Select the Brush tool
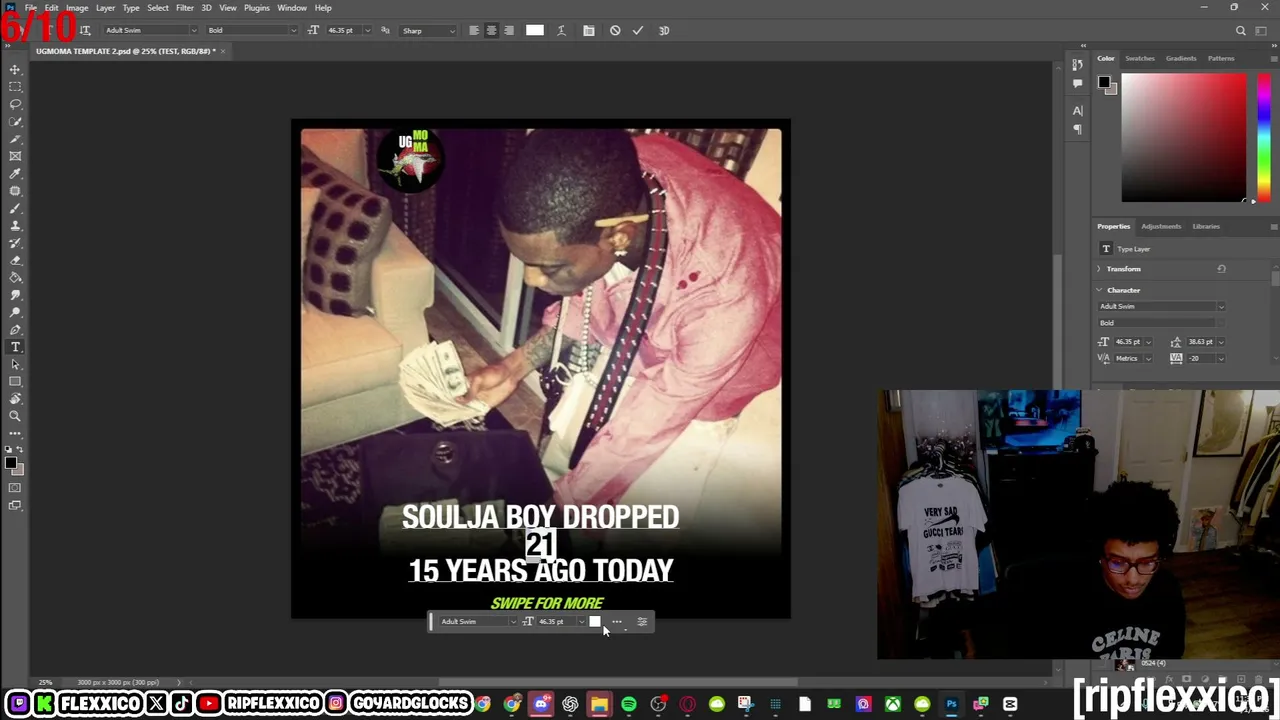Image resolution: width=1280 pixels, height=720 pixels. tap(15, 208)
